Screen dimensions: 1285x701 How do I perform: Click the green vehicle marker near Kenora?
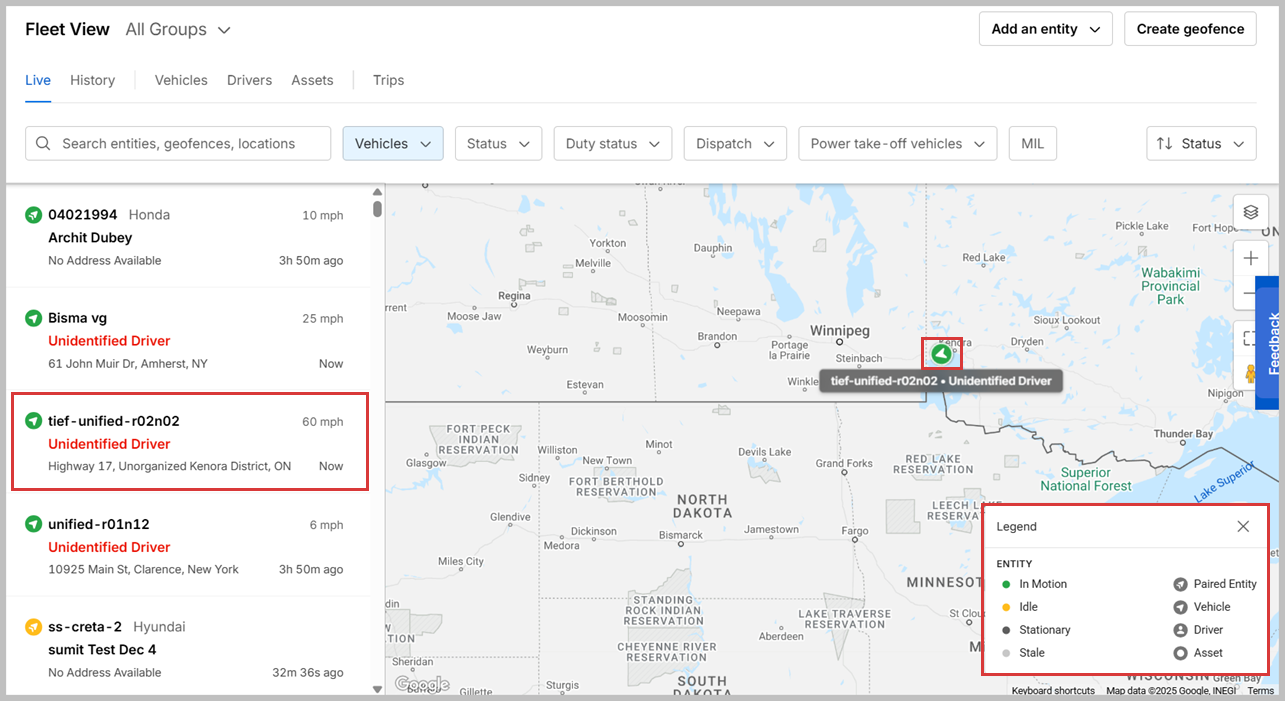click(x=941, y=354)
